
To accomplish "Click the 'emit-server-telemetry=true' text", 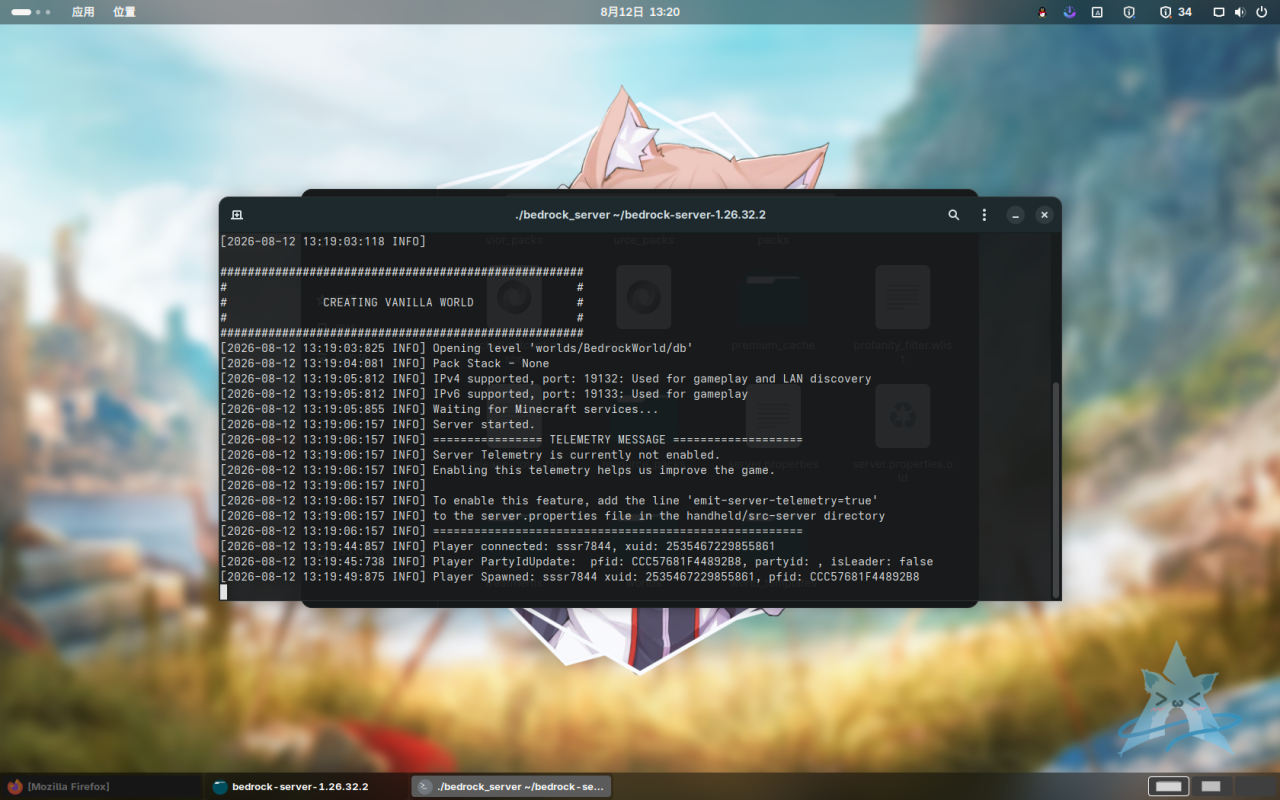I will tap(782, 500).
